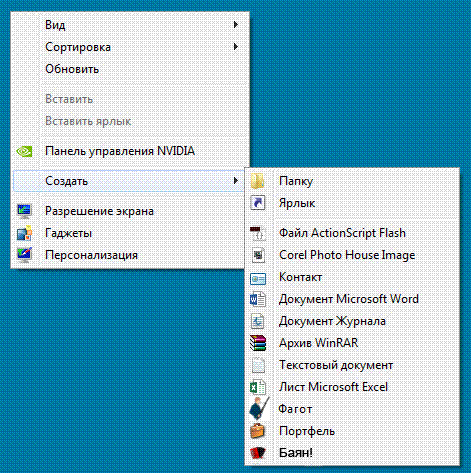Click the contact card icon beside Контакт
This screenshot has height=473, width=471.
[258, 278]
